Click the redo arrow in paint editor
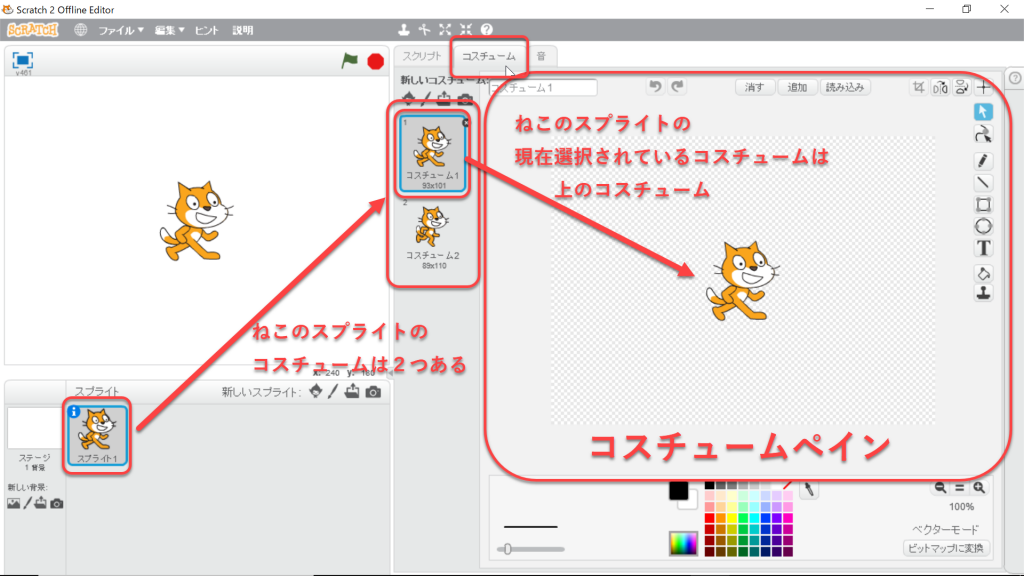The height and width of the screenshot is (576, 1024). [x=677, y=86]
